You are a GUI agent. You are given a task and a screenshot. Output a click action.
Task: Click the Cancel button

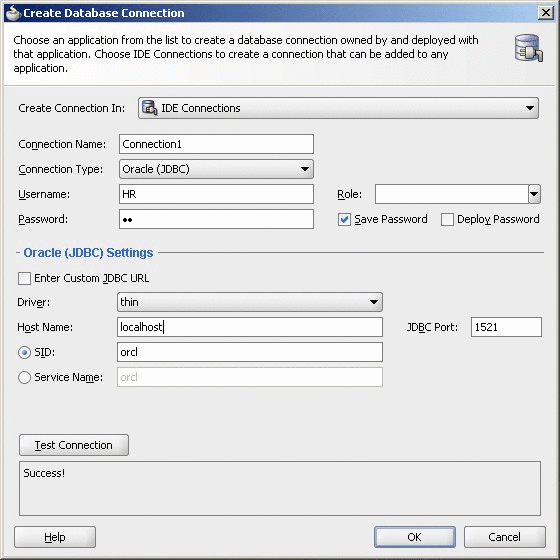[x=505, y=537]
